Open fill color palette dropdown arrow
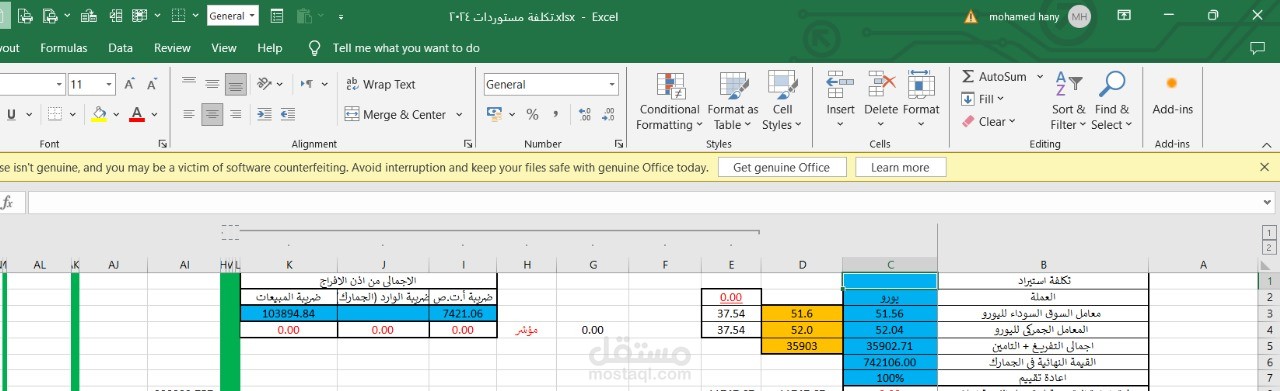Viewport: 1280px width, 391px height. click(115, 114)
